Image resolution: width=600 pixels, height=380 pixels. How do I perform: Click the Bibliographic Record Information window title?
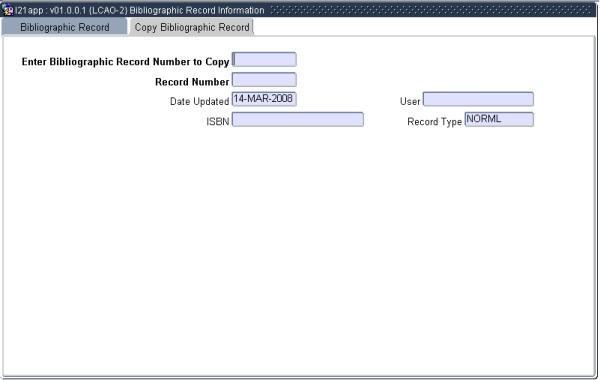coord(140,10)
